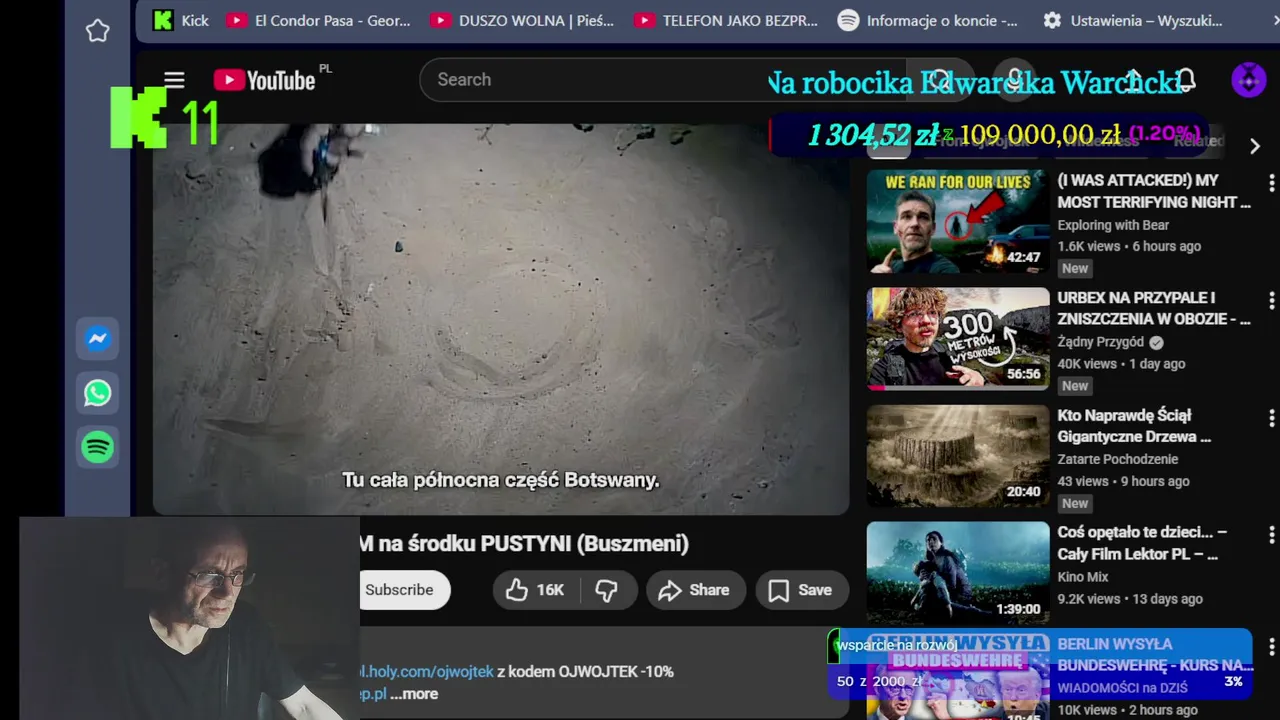Click the 56:56 duration badge
The height and width of the screenshot is (720, 1280).
point(1023,374)
